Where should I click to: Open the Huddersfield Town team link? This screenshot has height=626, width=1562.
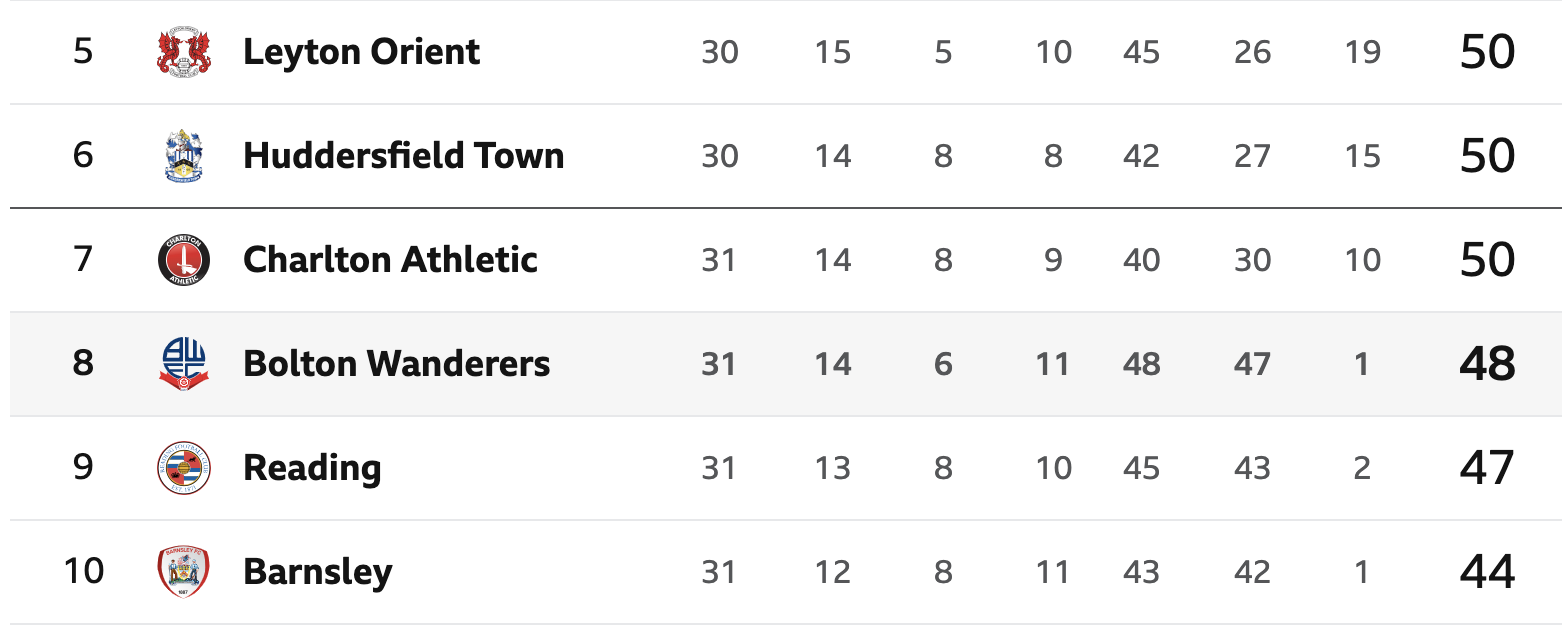point(404,156)
